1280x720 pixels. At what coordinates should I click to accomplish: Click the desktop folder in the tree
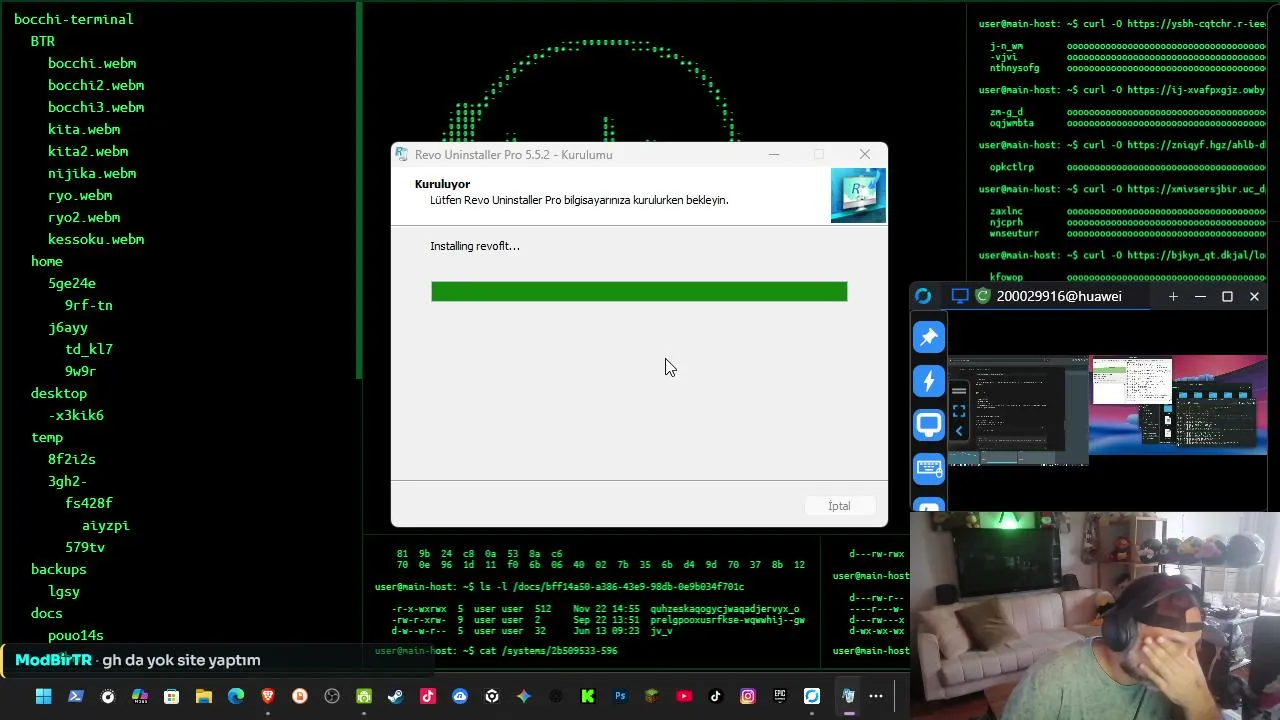pyautogui.click(x=59, y=393)
